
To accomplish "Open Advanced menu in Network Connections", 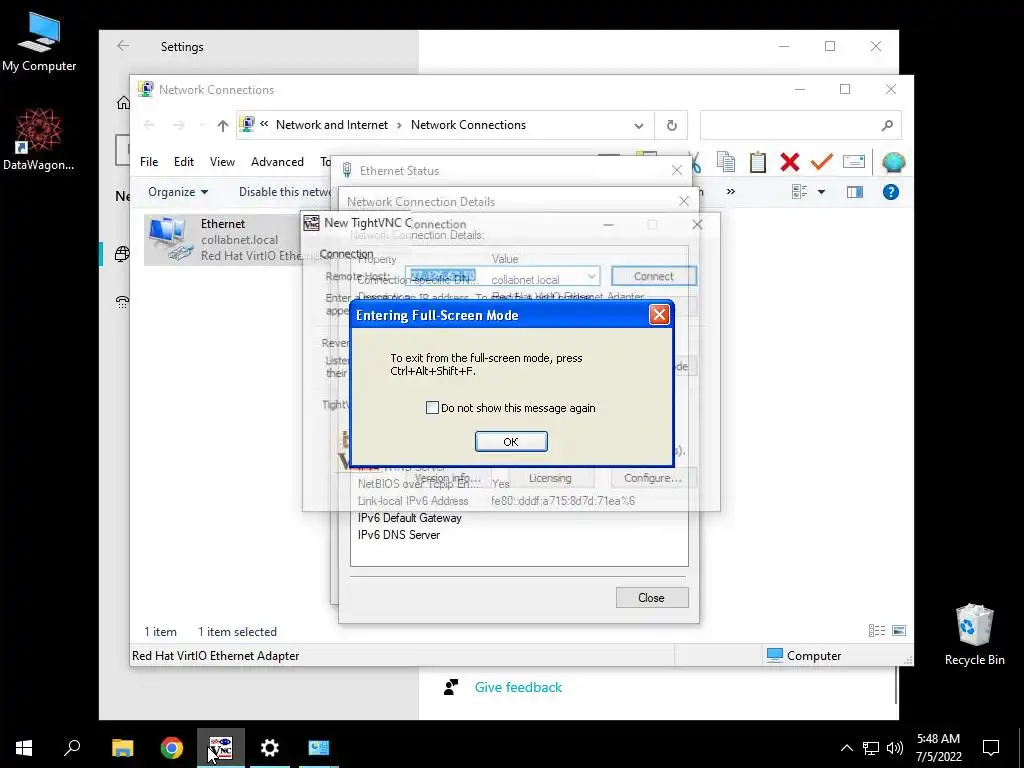I will click(x=277, y=161).
